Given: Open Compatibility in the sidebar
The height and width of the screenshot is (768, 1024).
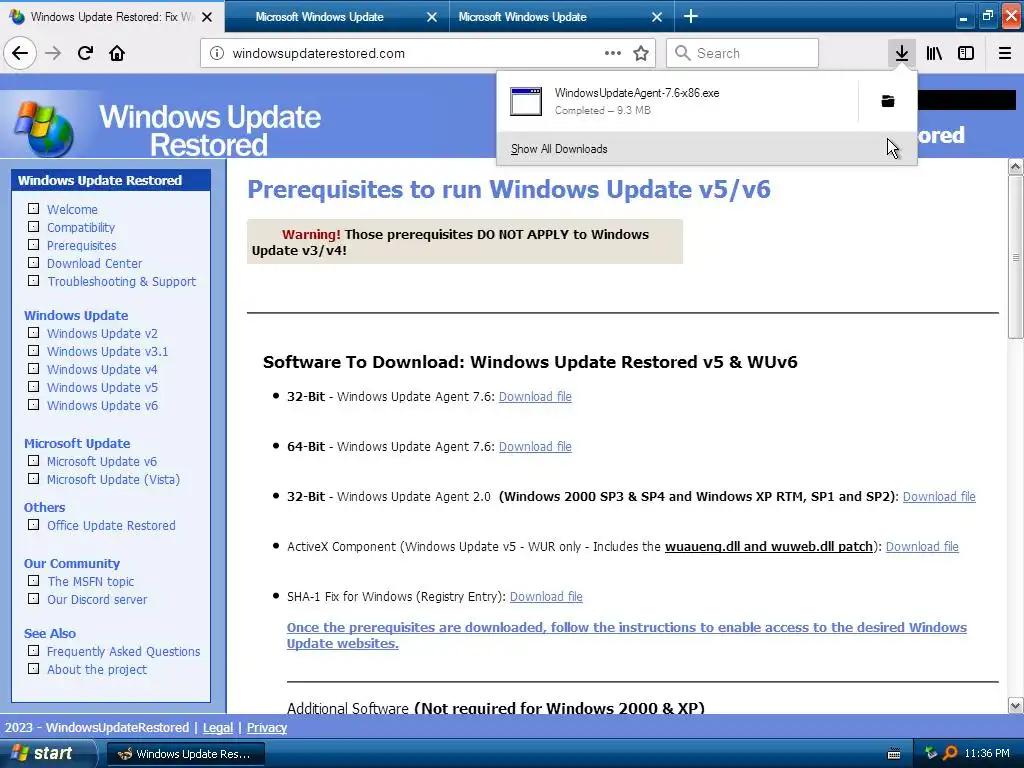Looking at the screenshot, I should point(81,227).
